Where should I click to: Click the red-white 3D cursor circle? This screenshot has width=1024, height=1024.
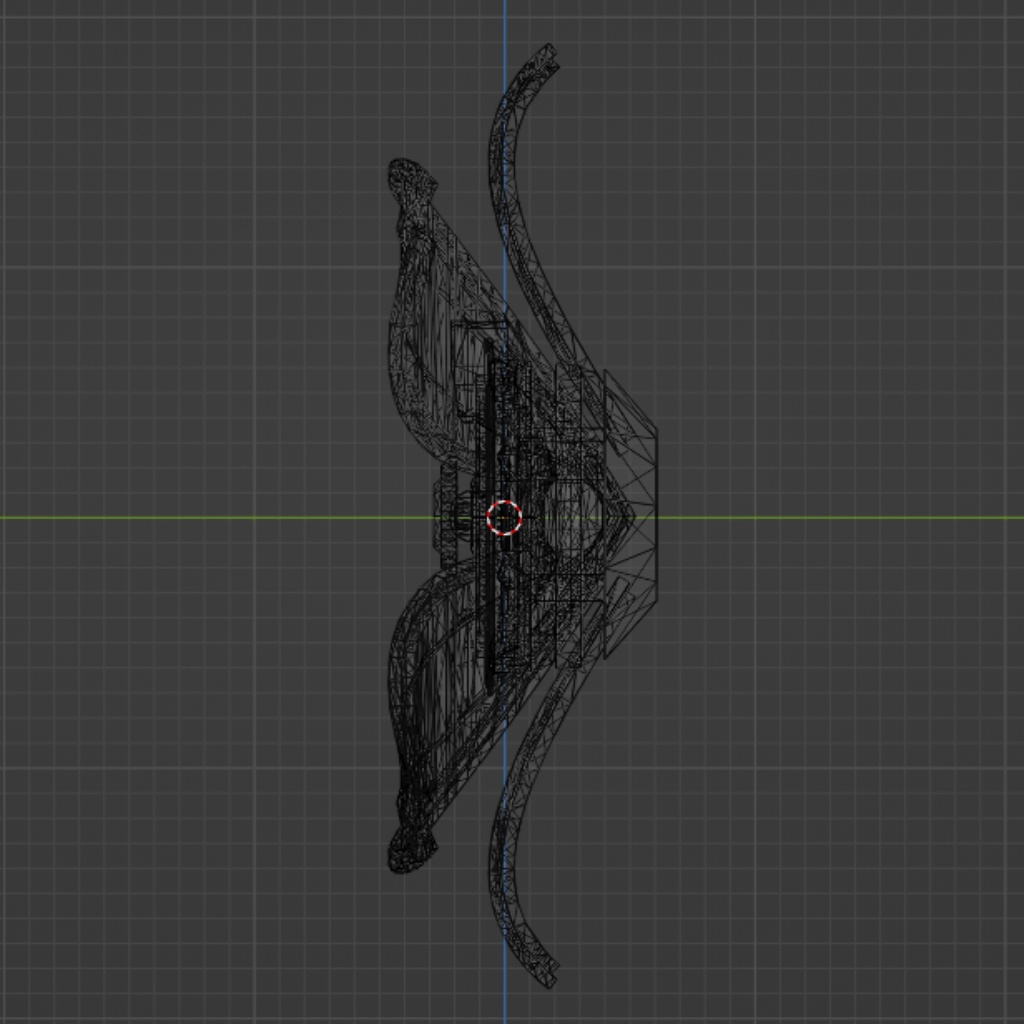[504, 518]
